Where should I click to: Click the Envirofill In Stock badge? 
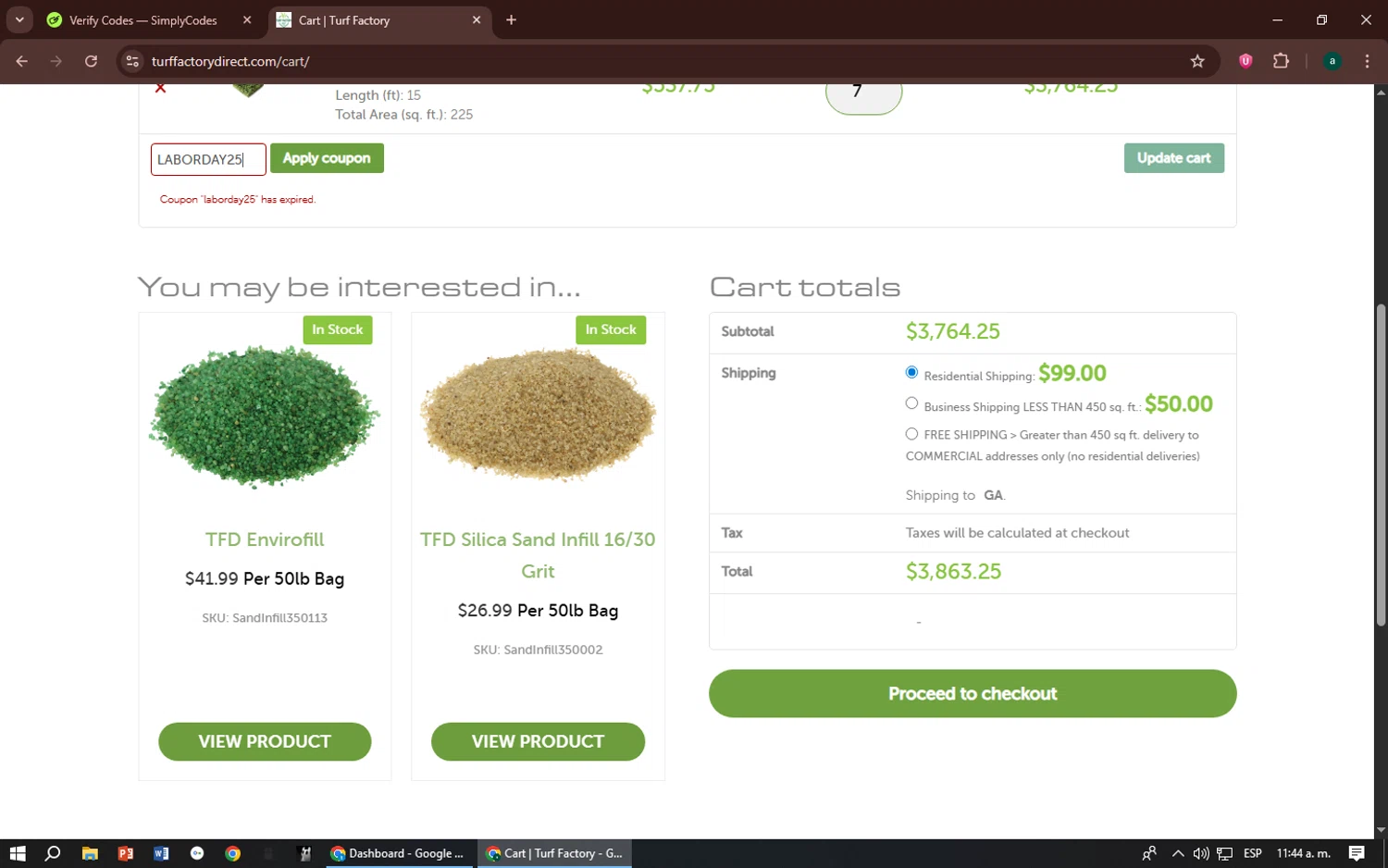338,329
